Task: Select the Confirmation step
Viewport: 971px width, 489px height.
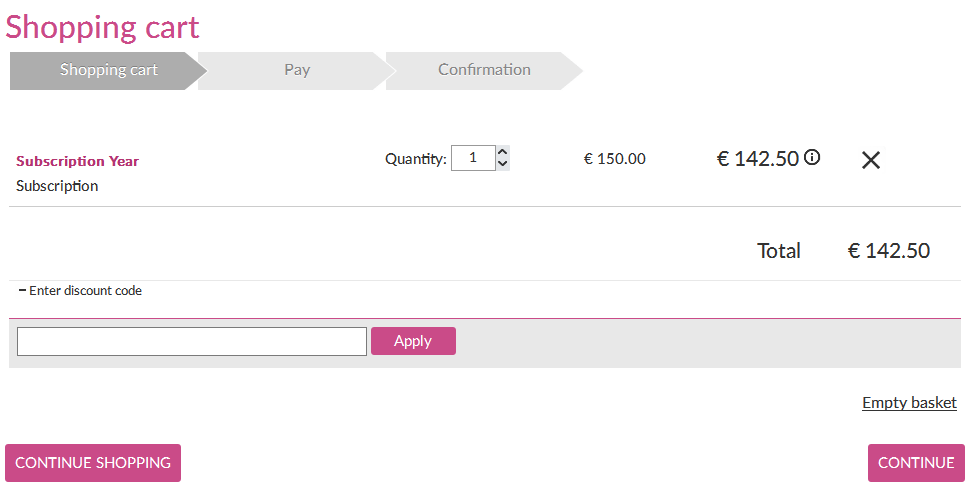Action: (484, 70)
